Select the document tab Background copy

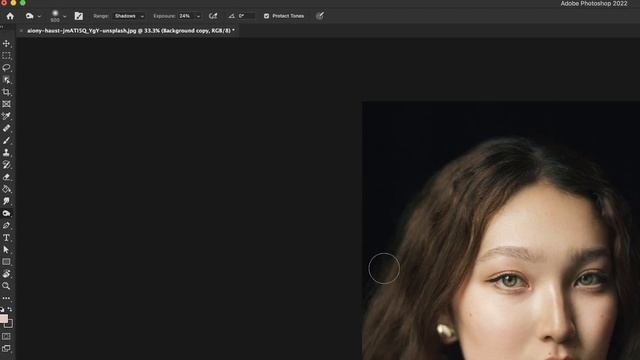coord(131,31)
